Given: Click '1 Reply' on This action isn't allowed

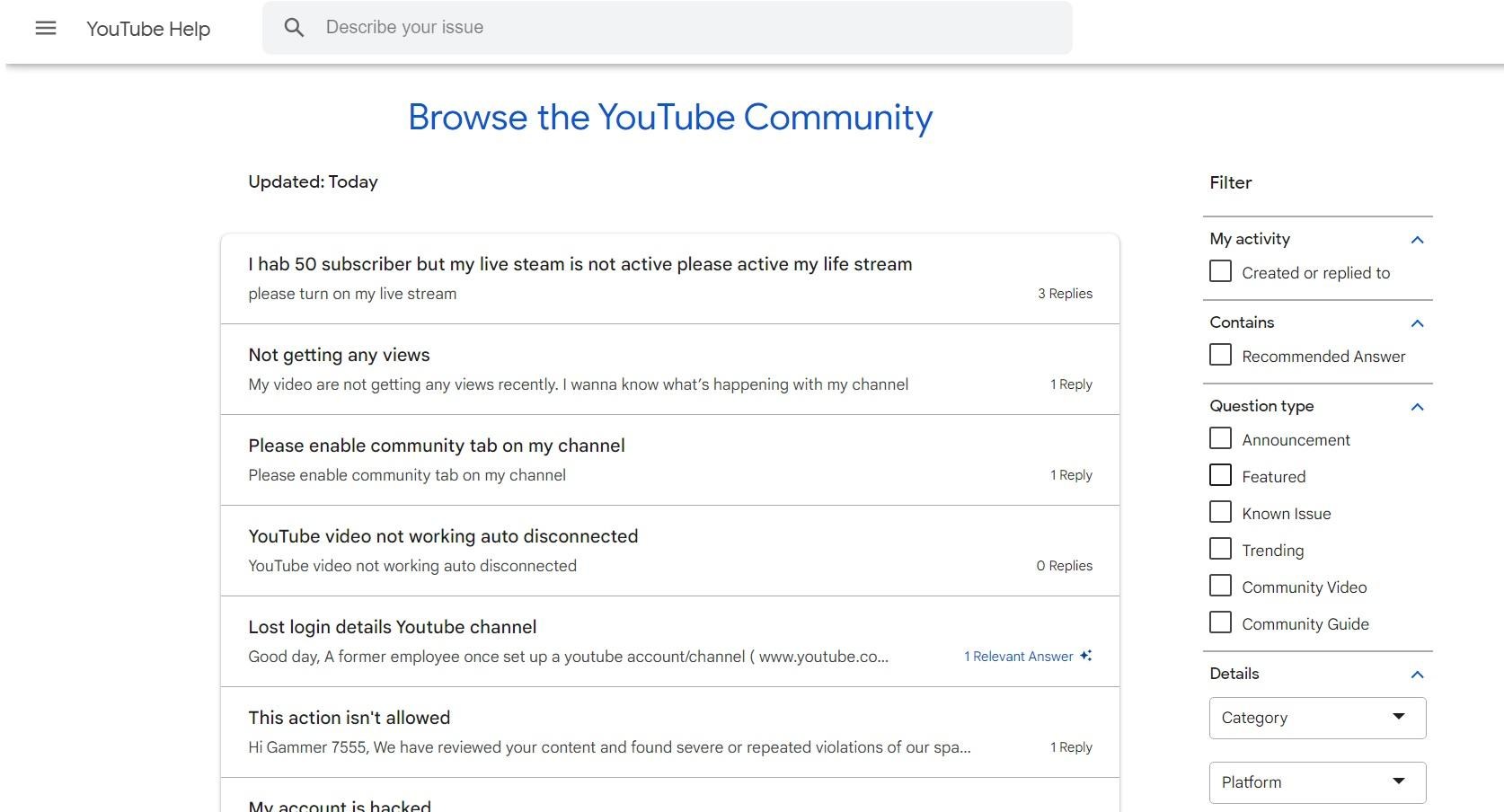Looking at the screenshot, I should pyautogui.click(x=1071, y=747).
